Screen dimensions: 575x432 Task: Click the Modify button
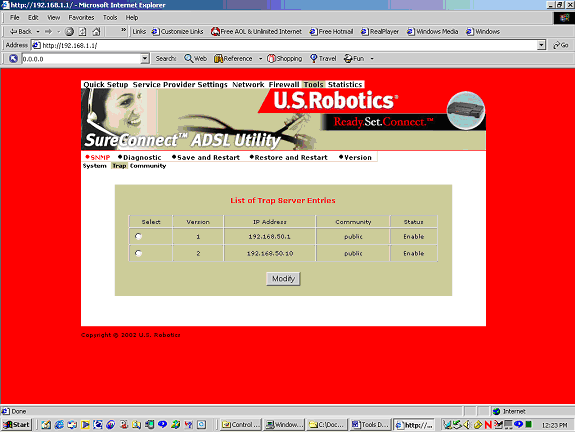(283, 279)
